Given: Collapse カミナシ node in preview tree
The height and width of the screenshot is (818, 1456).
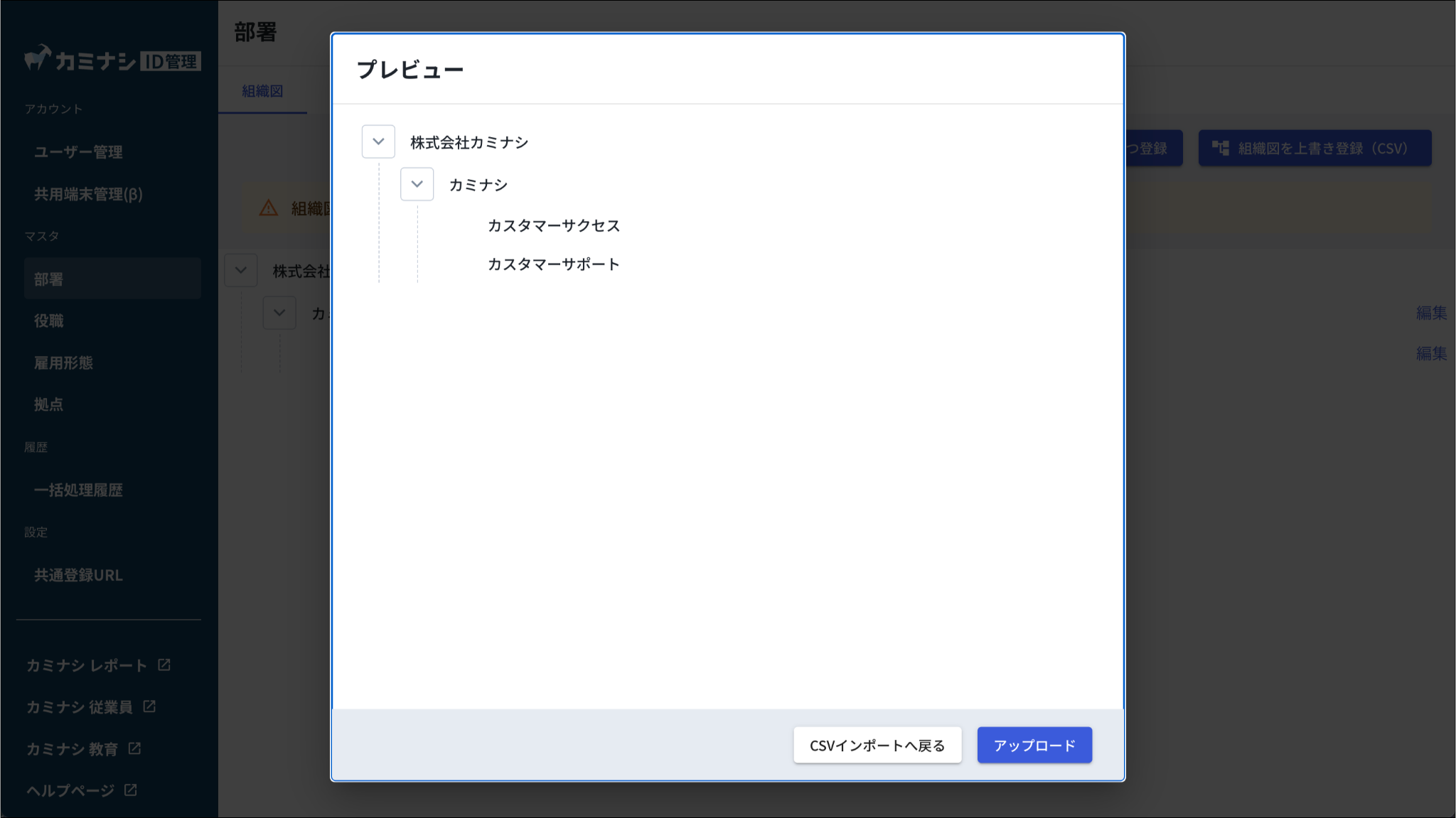Looking at the screenshot, I should [x=417, y=184].
